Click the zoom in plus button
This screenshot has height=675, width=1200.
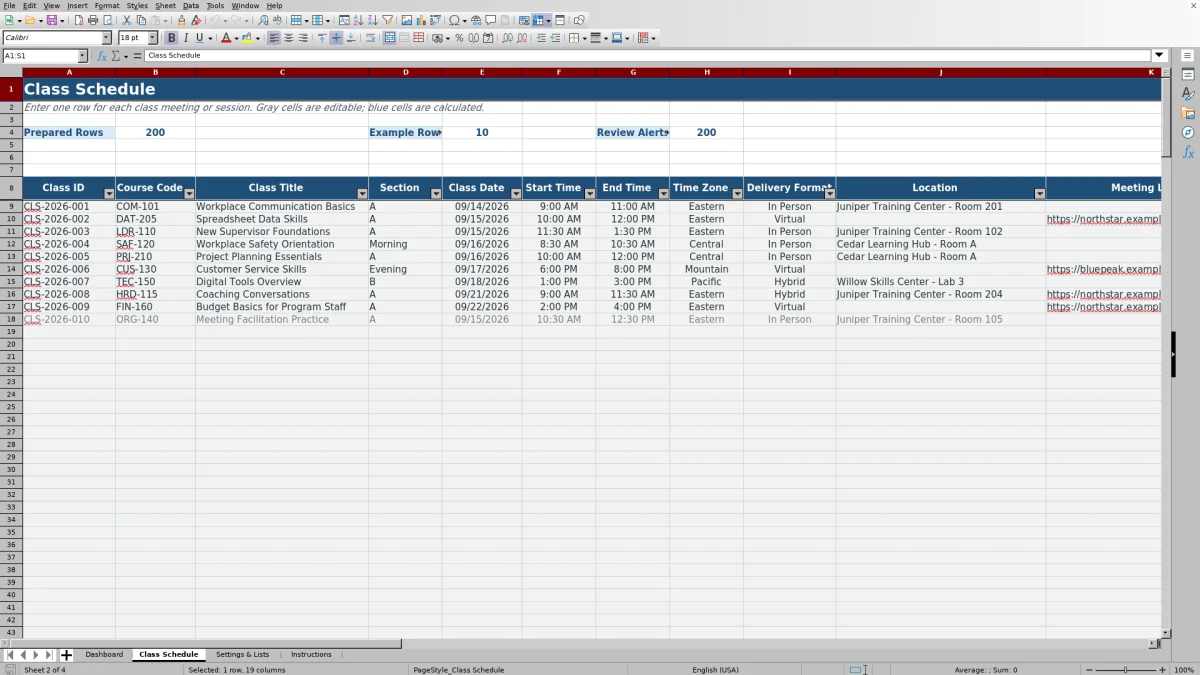pos(1161,670)
